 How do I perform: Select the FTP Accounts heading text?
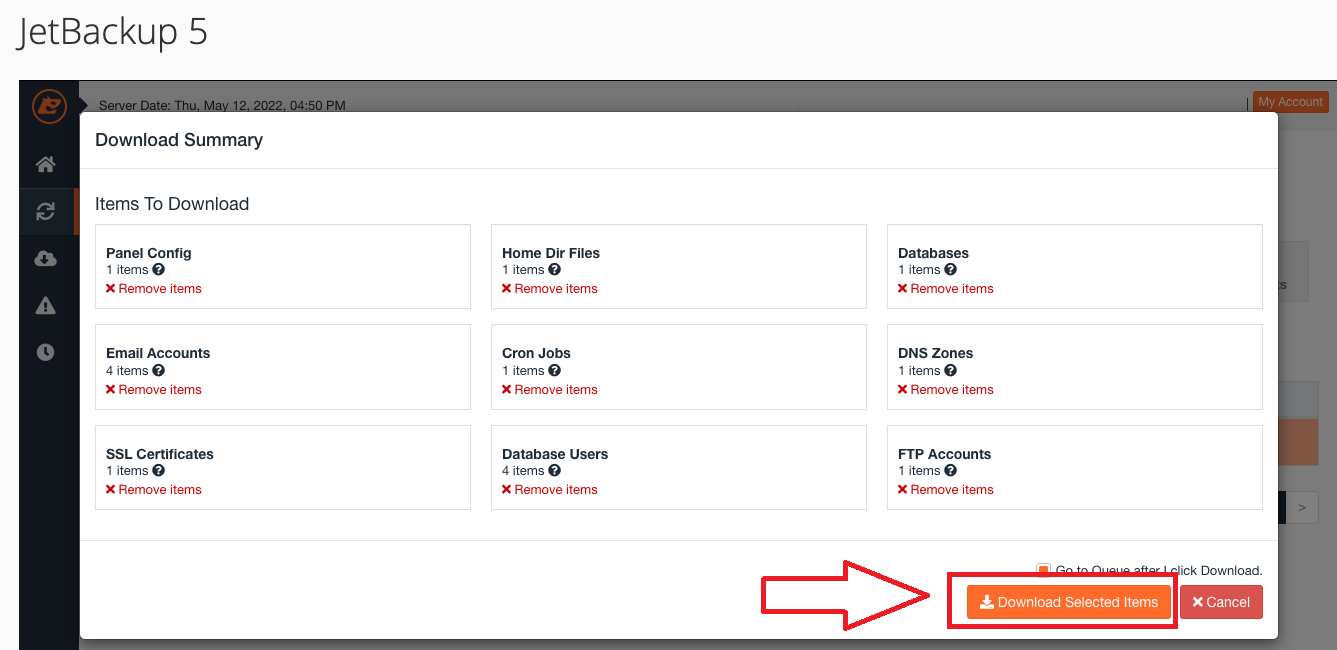click(x=945, y=454)
